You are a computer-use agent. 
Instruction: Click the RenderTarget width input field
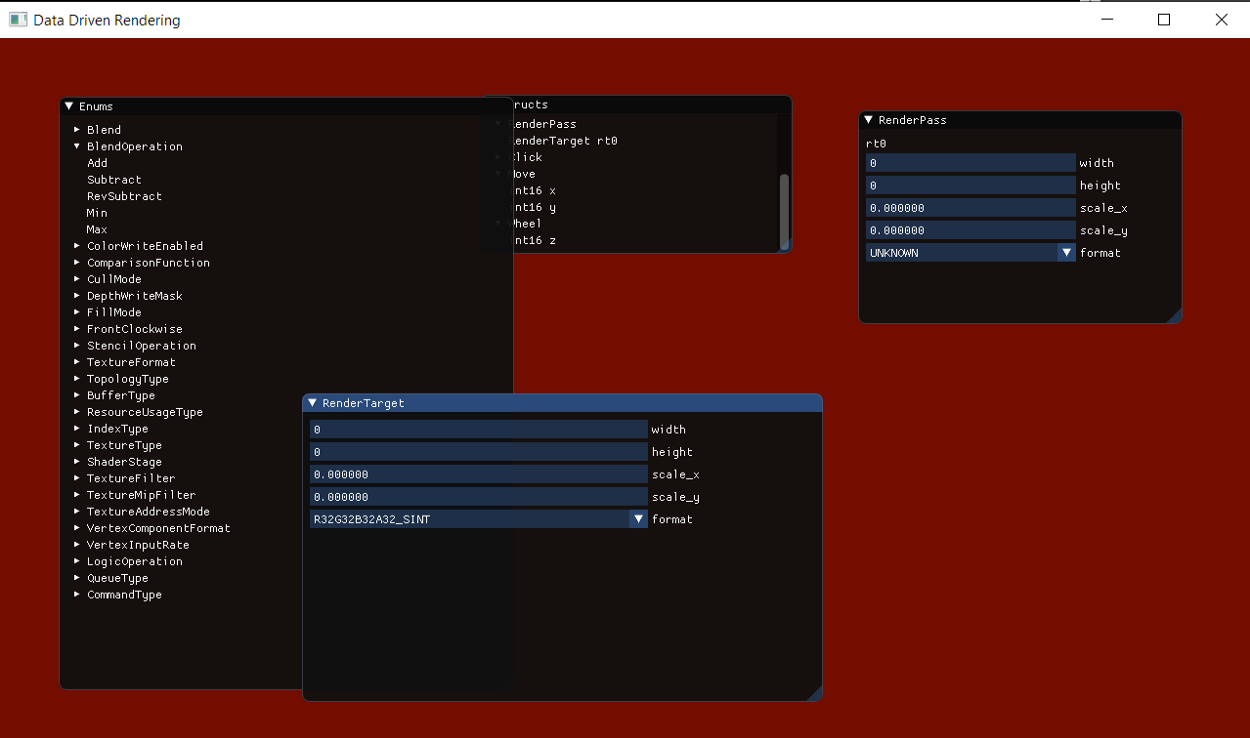click(x=478, y=430)
